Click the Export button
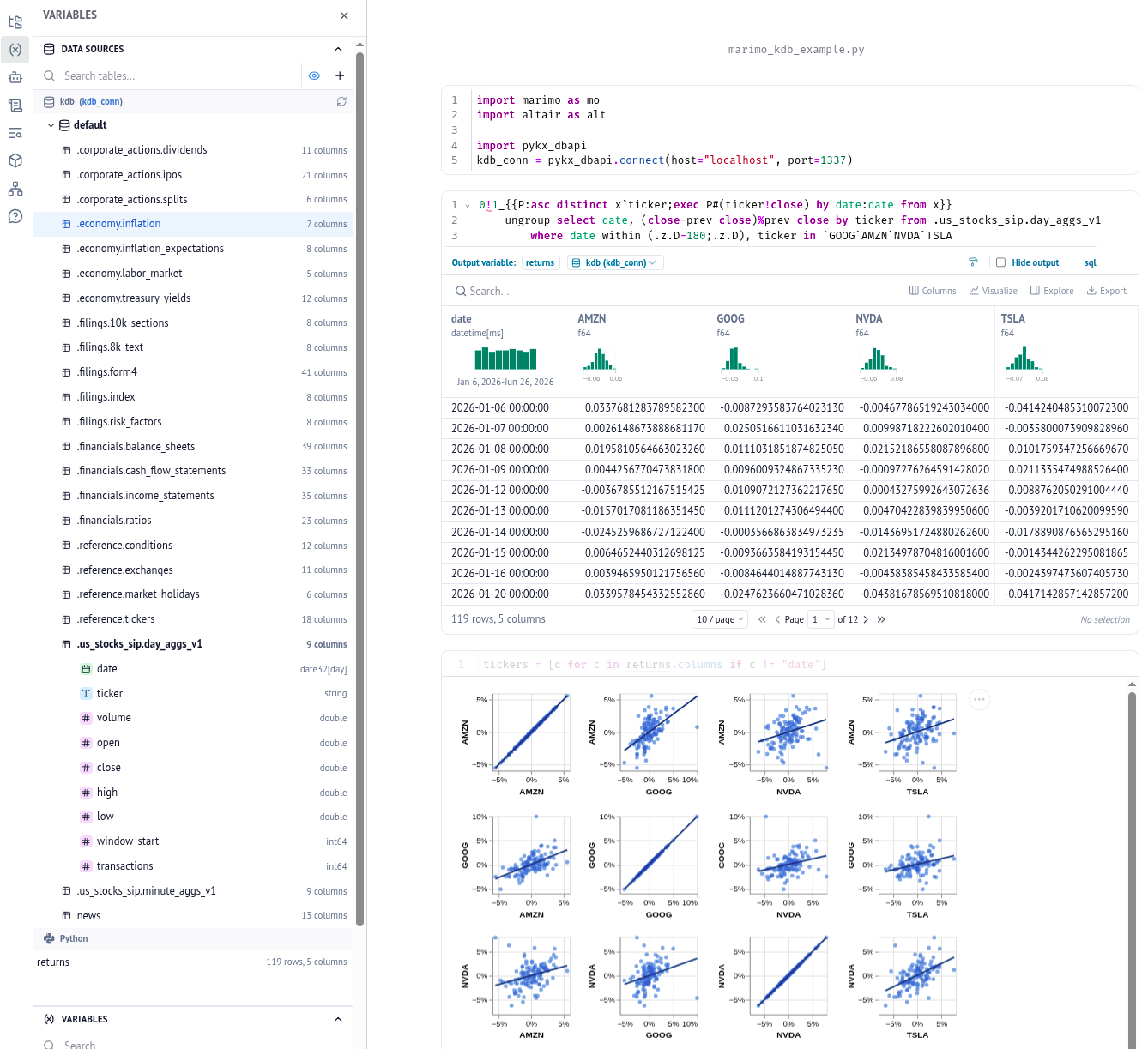The width and height of the screenshot is (1148, 1049). 1106,291
